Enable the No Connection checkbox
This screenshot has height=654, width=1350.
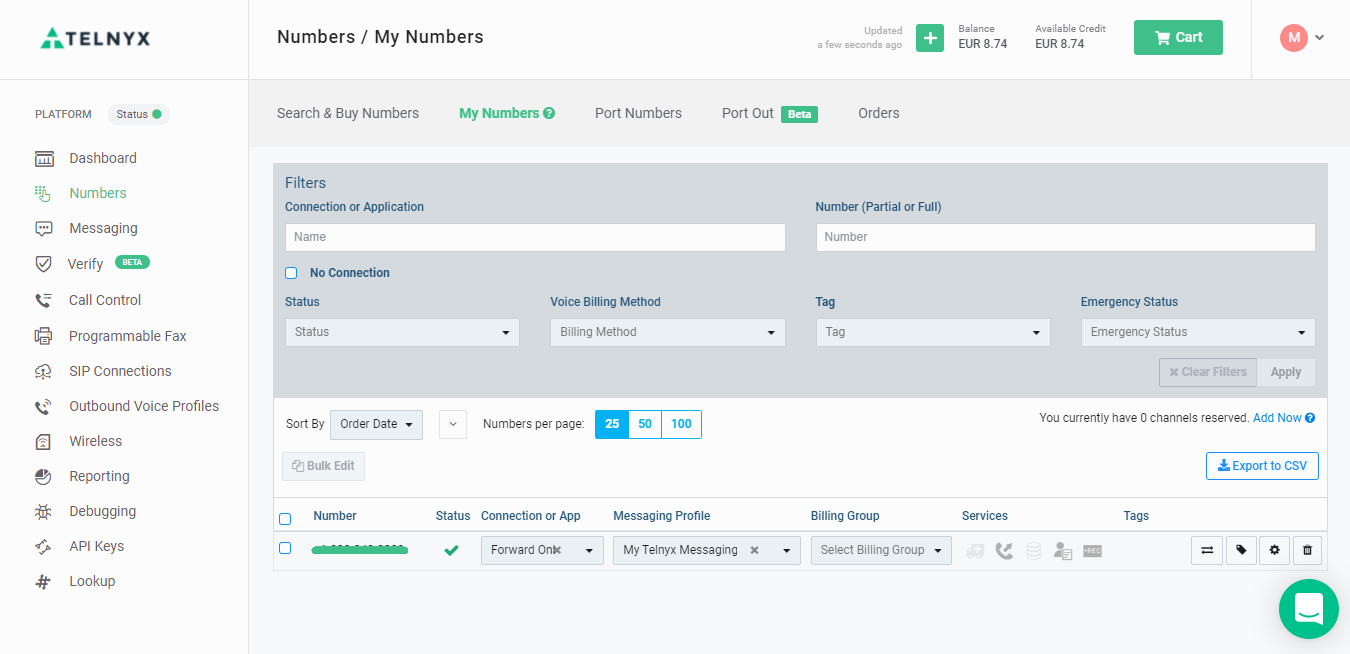pos(291,273)
